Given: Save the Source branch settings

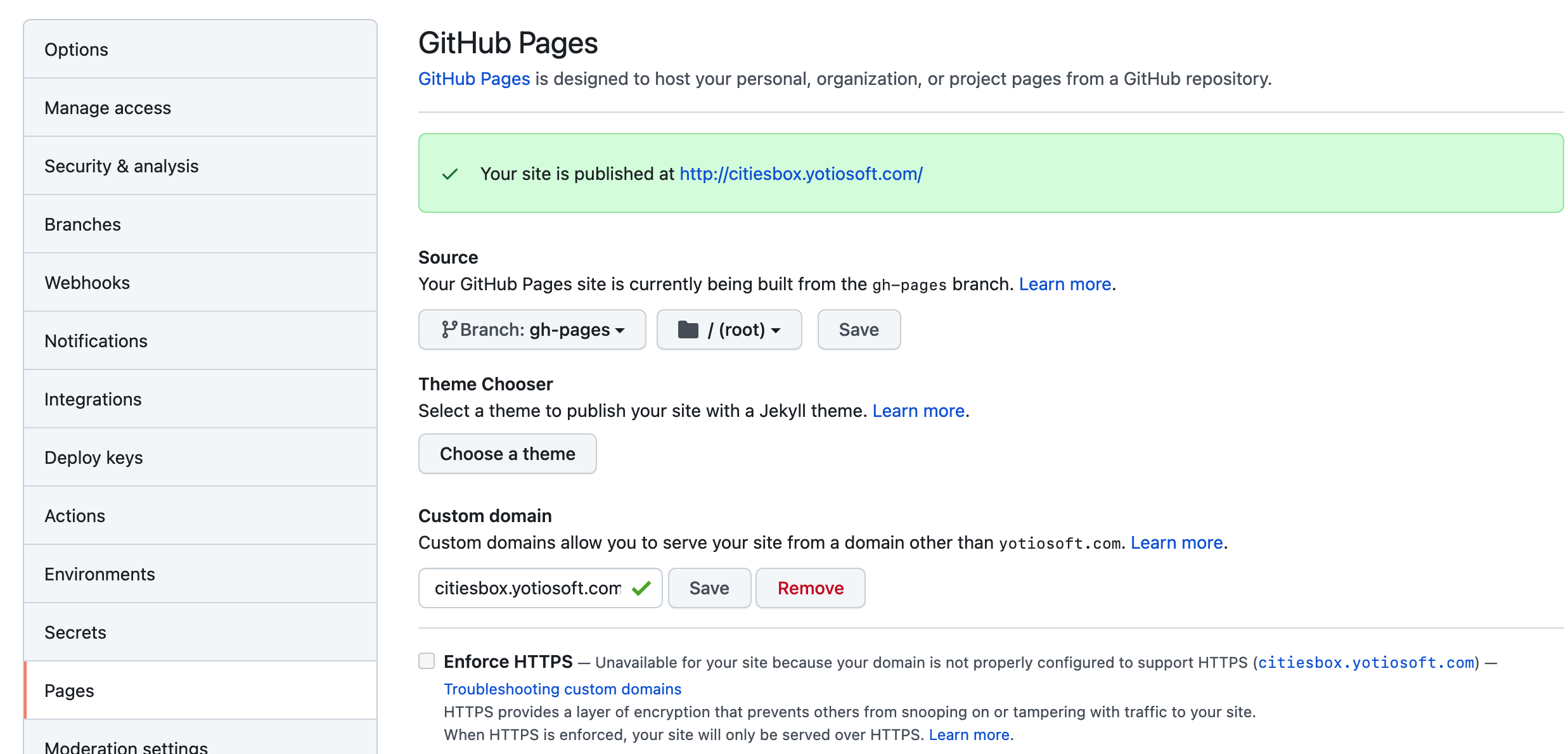Looking at the screenshot, I should (x=859, y=329).
